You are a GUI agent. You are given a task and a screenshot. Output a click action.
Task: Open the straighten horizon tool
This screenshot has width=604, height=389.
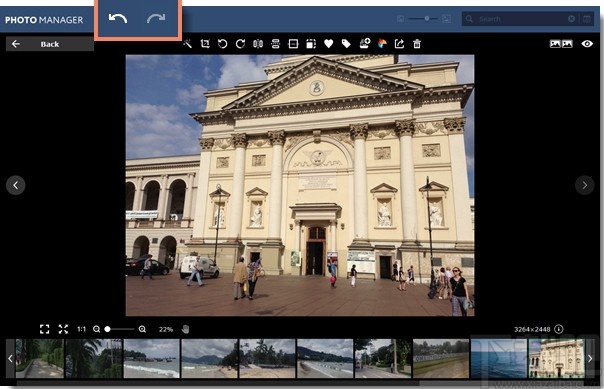(293, 44)
